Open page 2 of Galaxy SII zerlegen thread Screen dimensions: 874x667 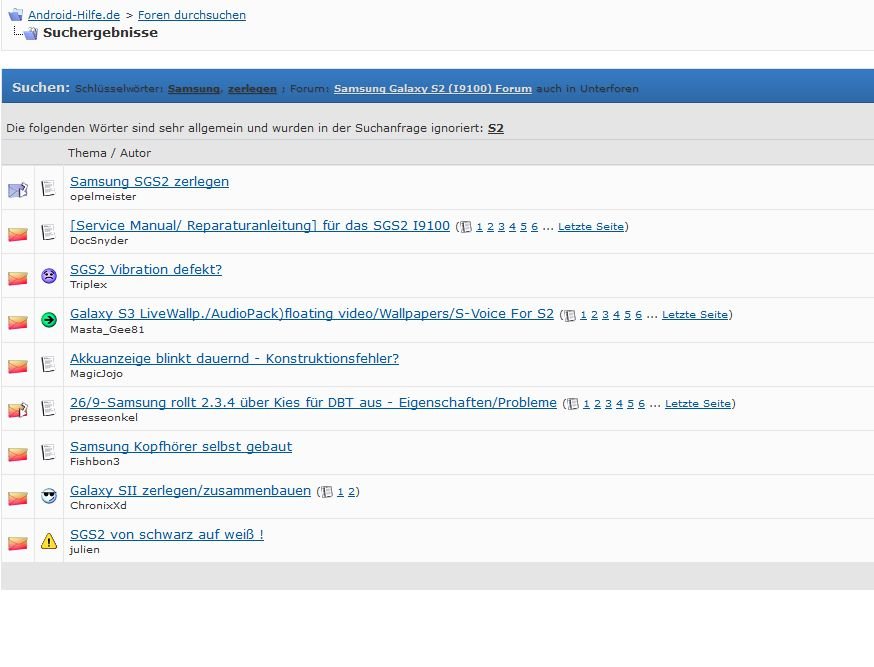point(351,492)
